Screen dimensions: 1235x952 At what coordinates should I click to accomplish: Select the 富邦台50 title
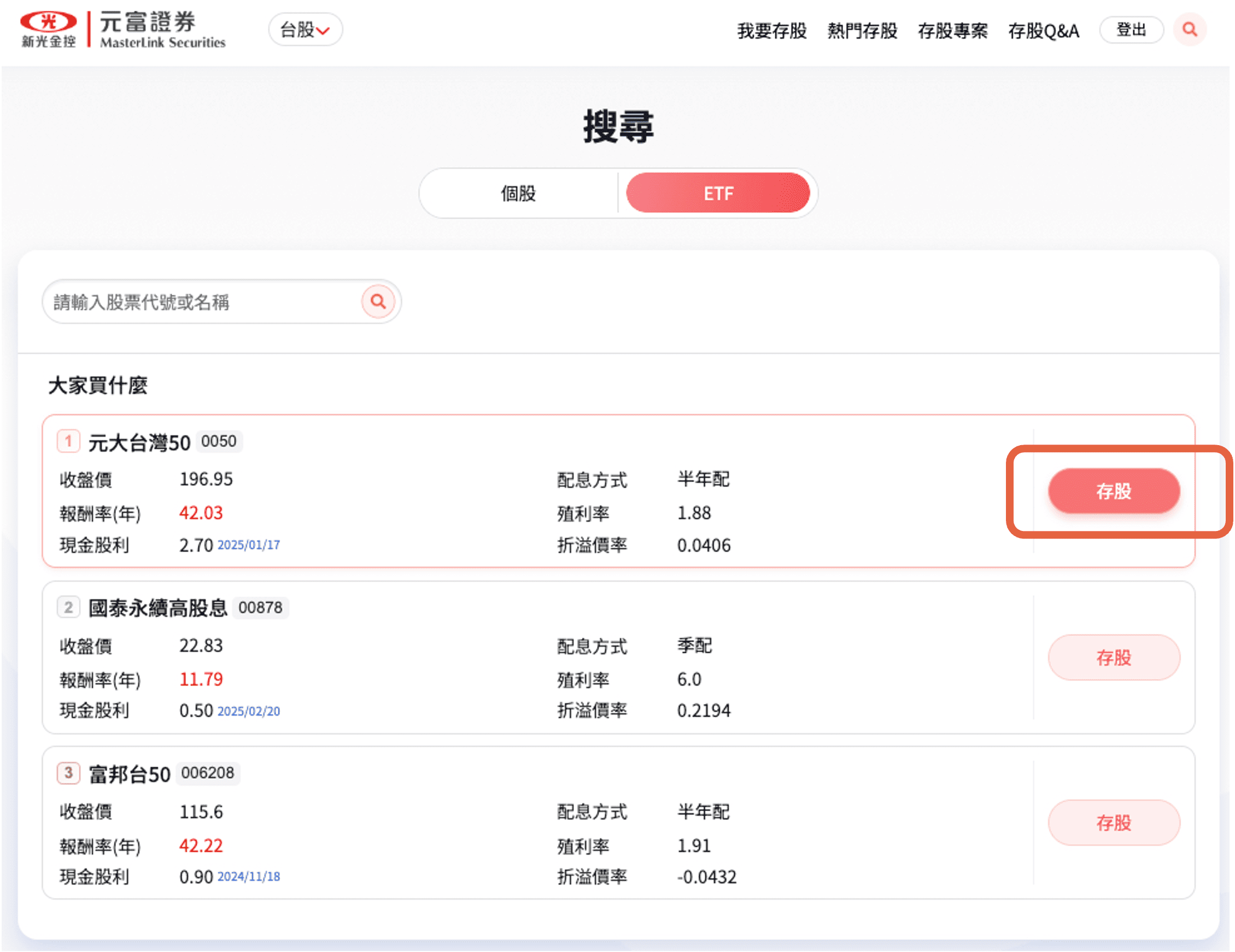coord(130,774)
